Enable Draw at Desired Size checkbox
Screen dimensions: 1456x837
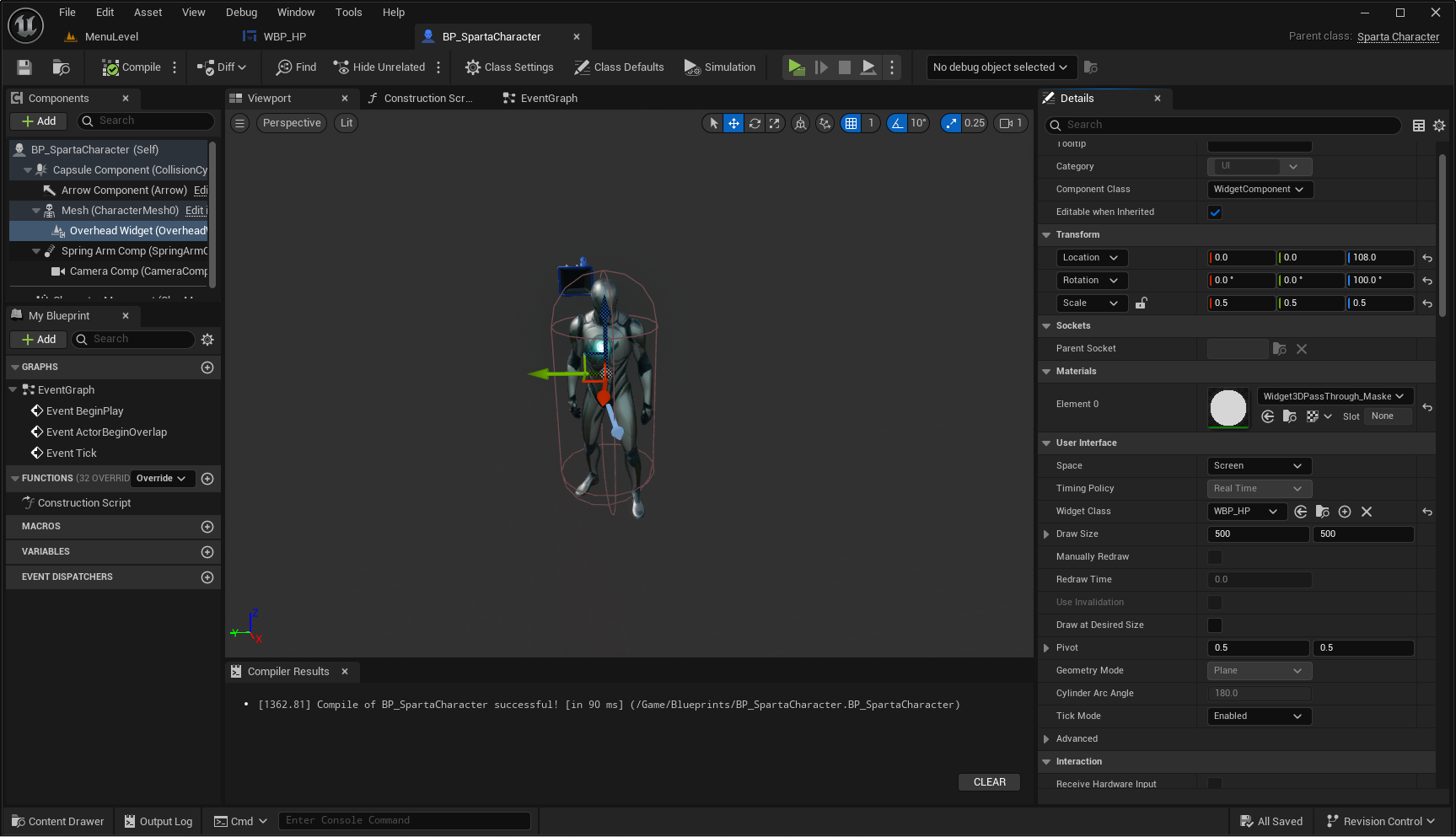(1215, 625)
